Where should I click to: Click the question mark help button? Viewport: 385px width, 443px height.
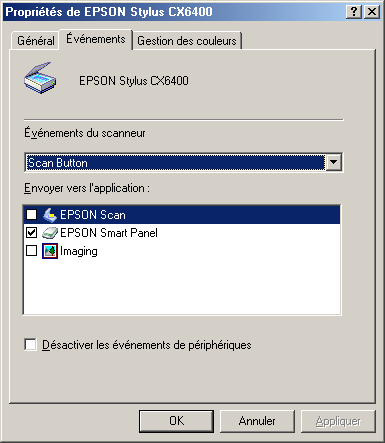click(354, 12)
